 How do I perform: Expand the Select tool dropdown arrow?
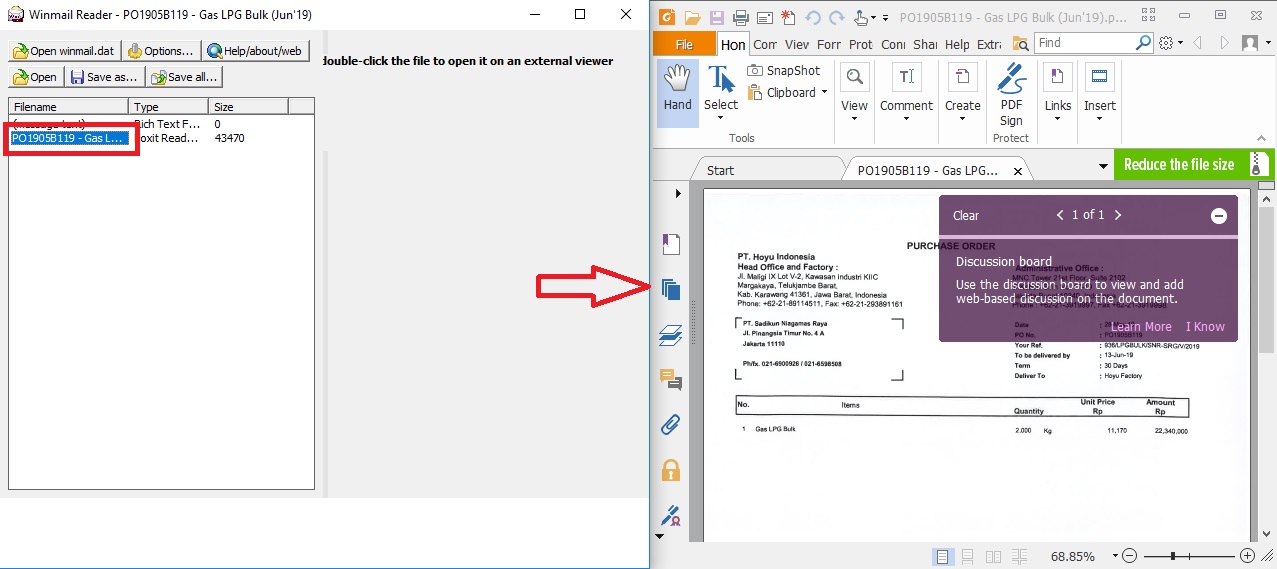pos(720,119)
